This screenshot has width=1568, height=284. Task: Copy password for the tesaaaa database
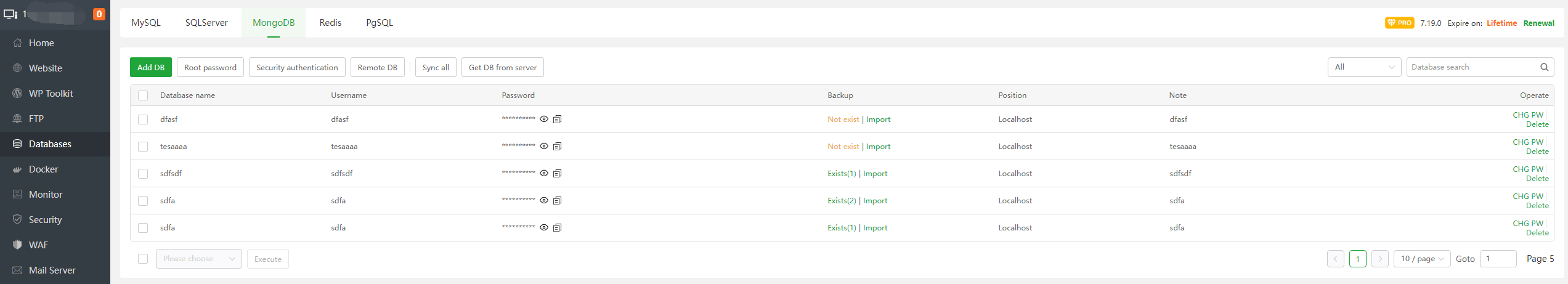tap(557, 147)
